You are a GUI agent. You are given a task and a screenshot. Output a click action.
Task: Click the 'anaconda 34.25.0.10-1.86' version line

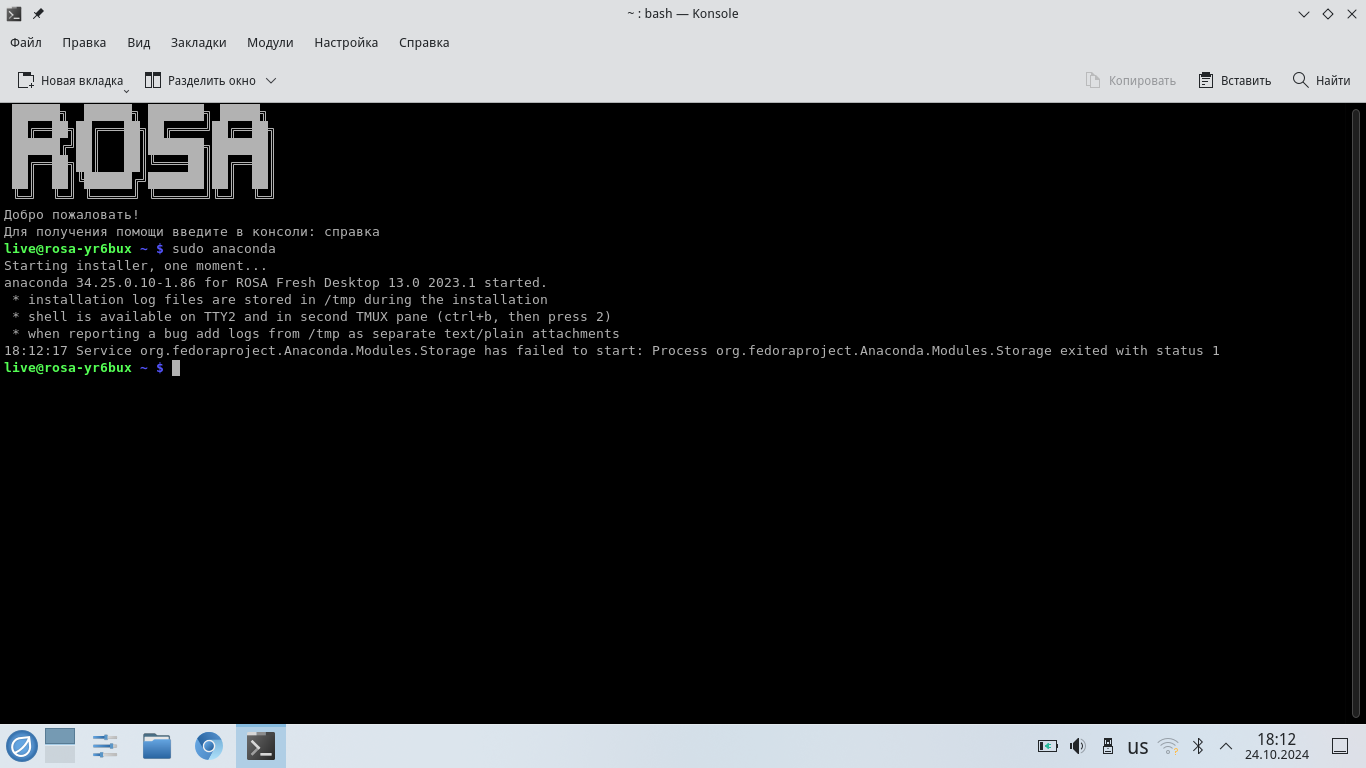click(276, 283)
